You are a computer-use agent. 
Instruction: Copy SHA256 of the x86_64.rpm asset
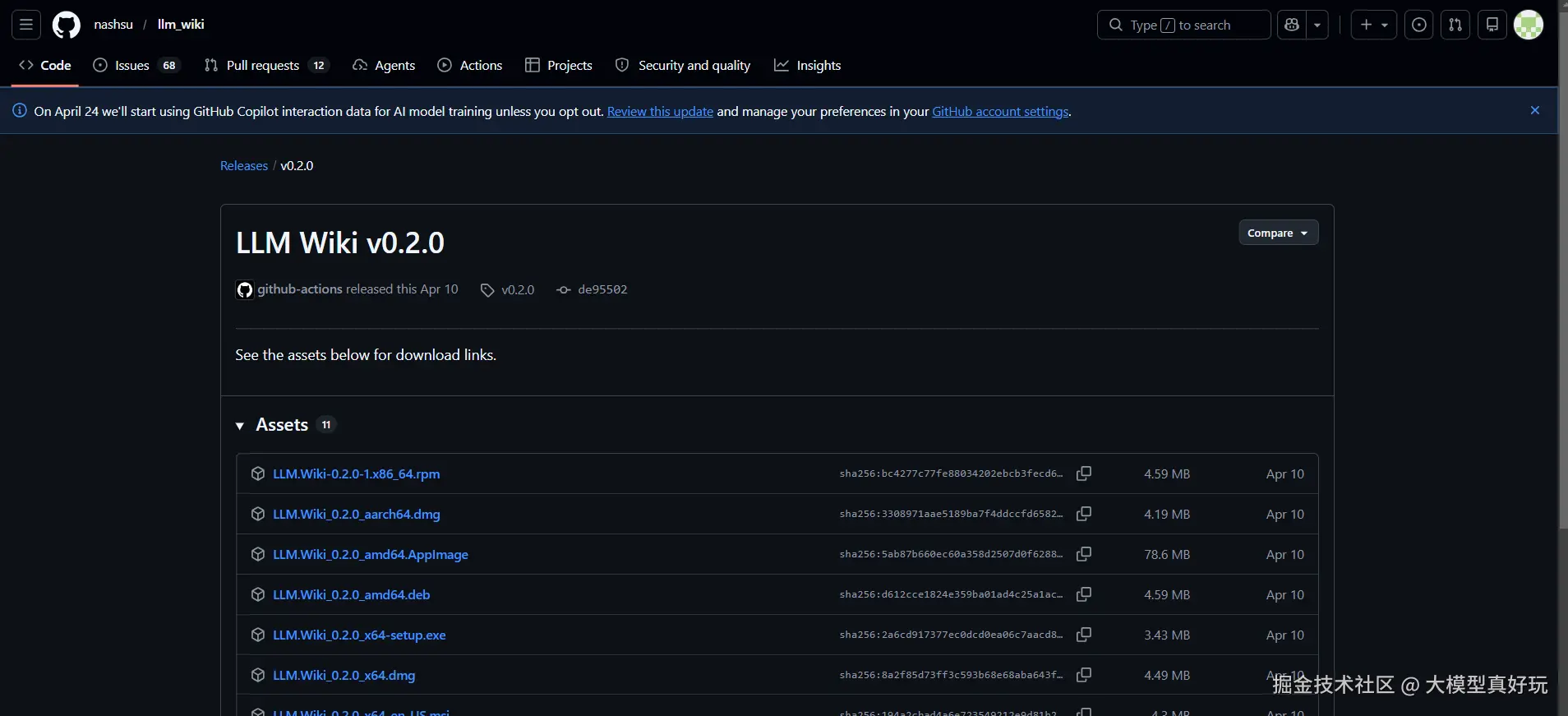(x=1084, y=473)
